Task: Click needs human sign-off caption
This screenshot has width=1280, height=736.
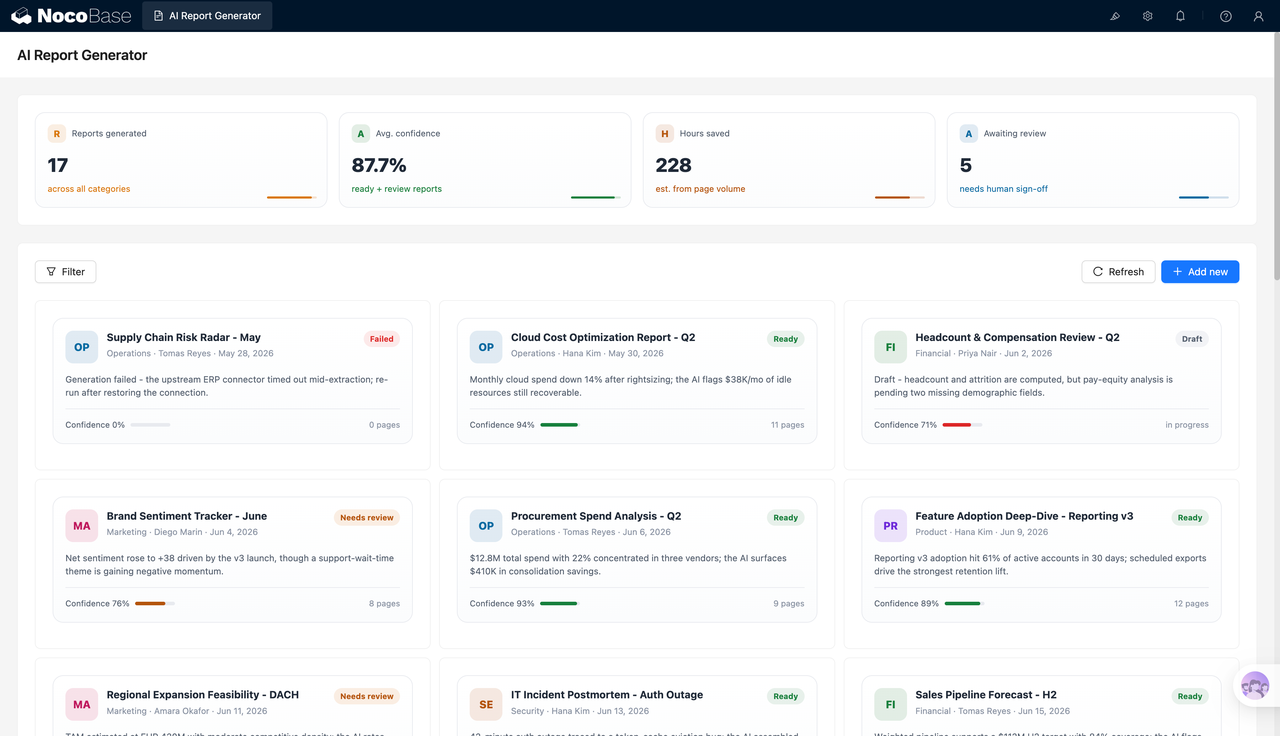Action: [1004, 189]
